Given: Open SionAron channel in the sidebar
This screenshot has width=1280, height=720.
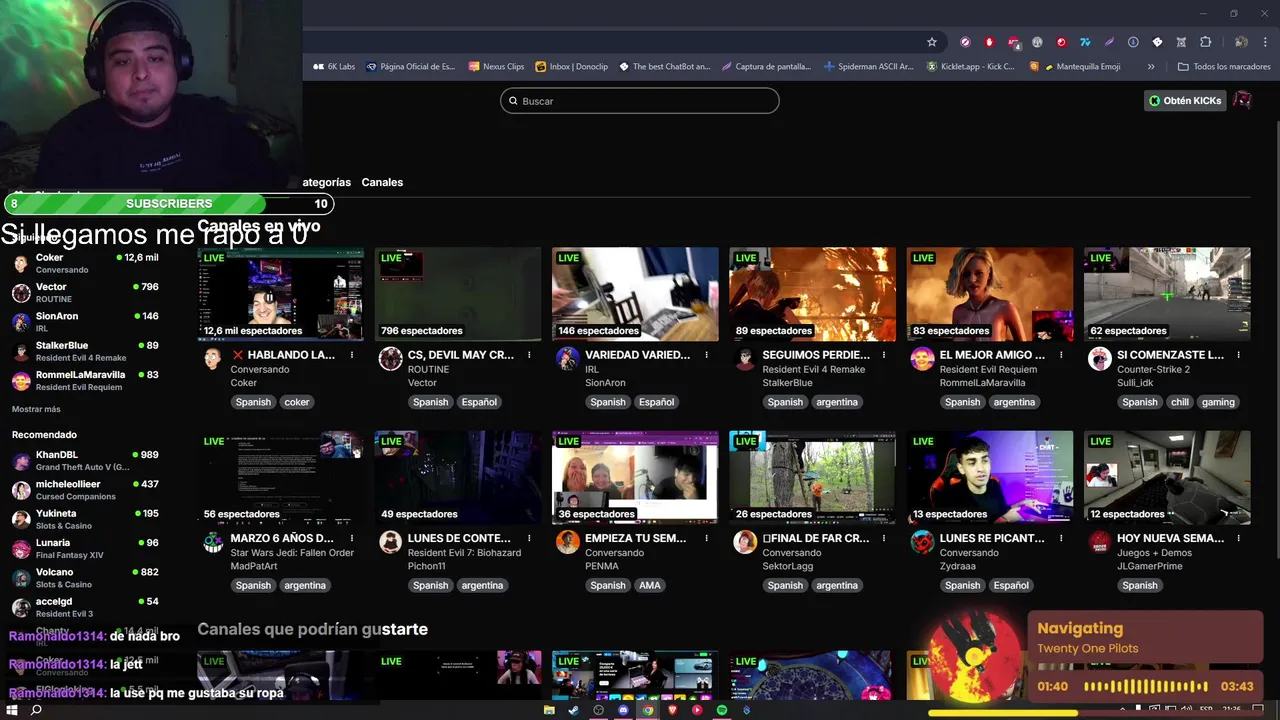Looking at the screenshot, I should click(x=85, y=321).
